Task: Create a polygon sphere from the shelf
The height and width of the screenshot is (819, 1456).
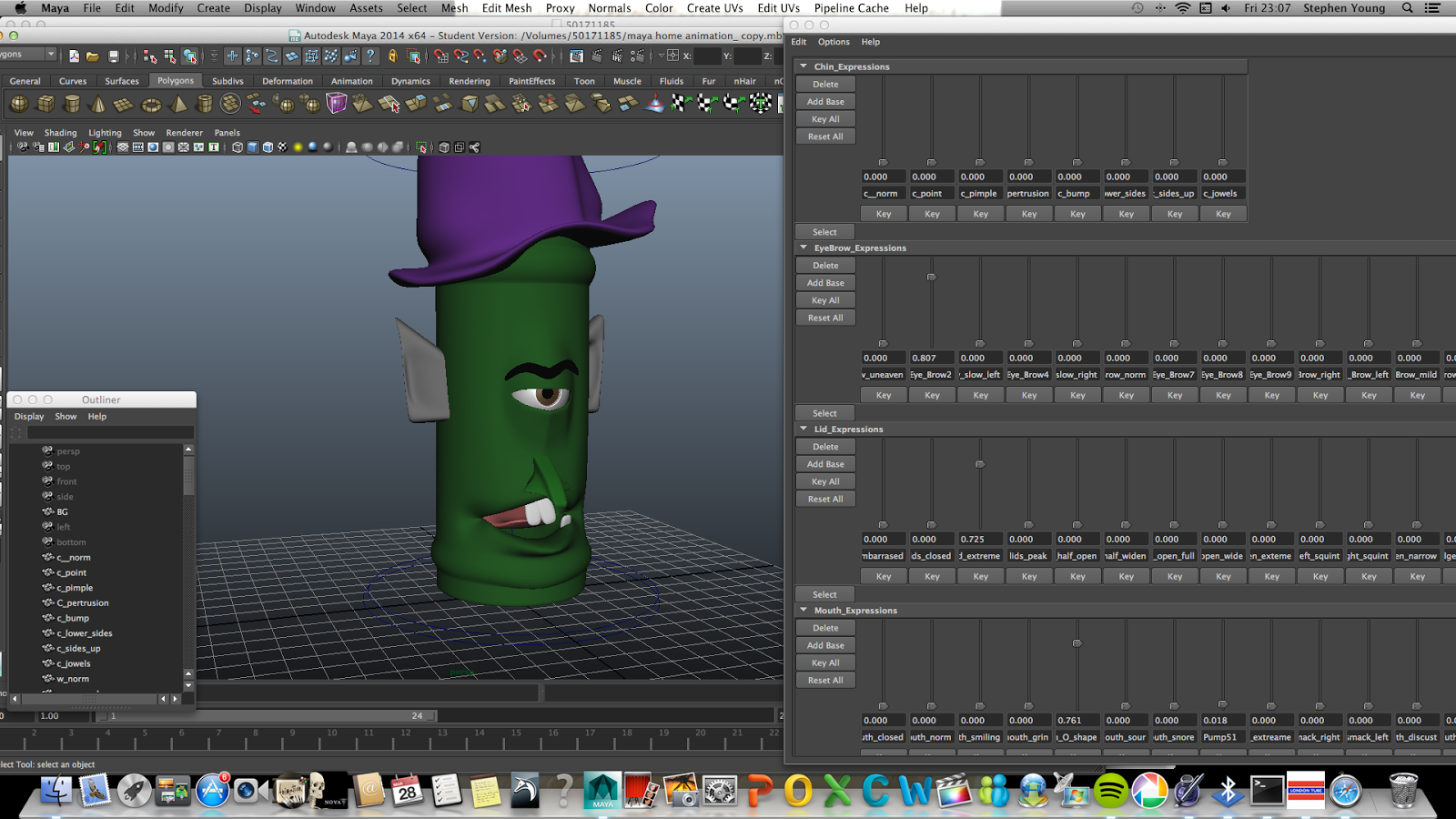Action: pos(19,104)
